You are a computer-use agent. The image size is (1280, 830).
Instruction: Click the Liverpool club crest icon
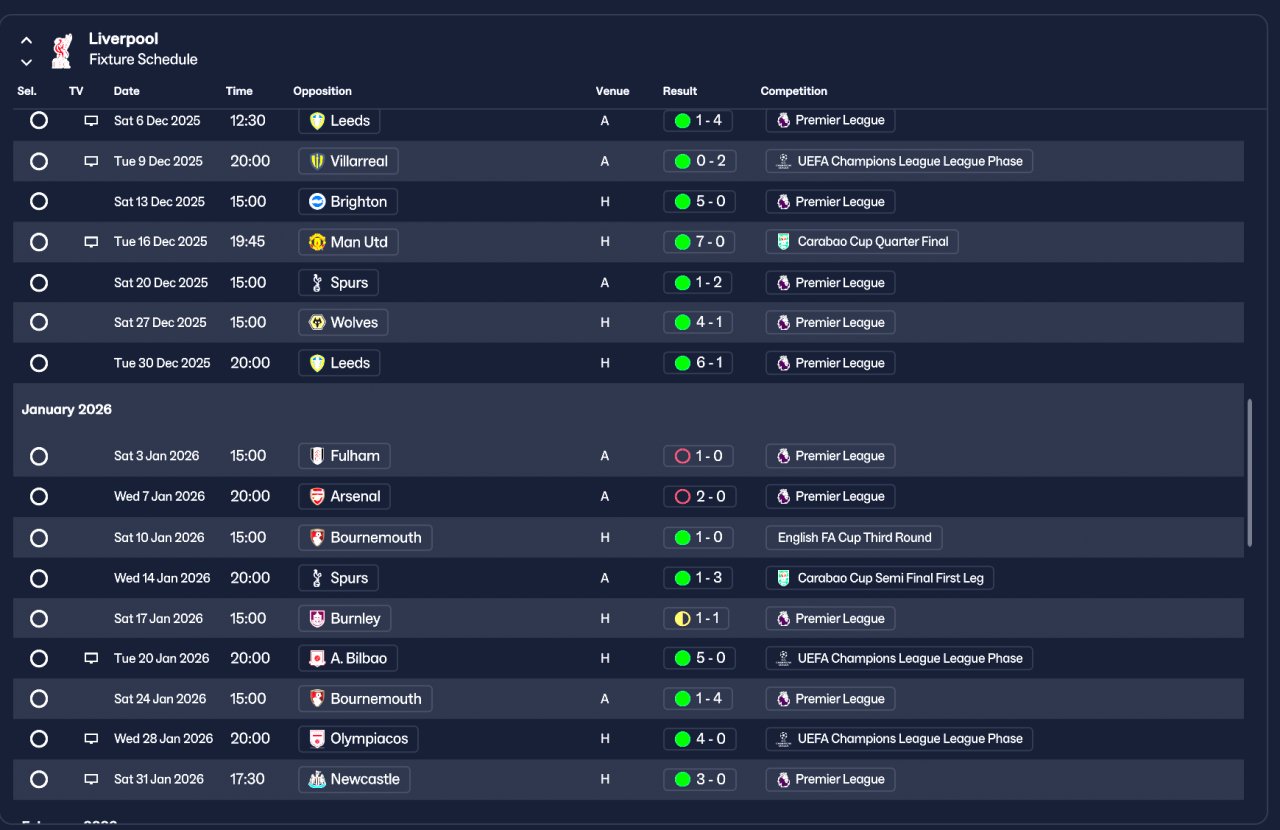[x=62, y=50]
